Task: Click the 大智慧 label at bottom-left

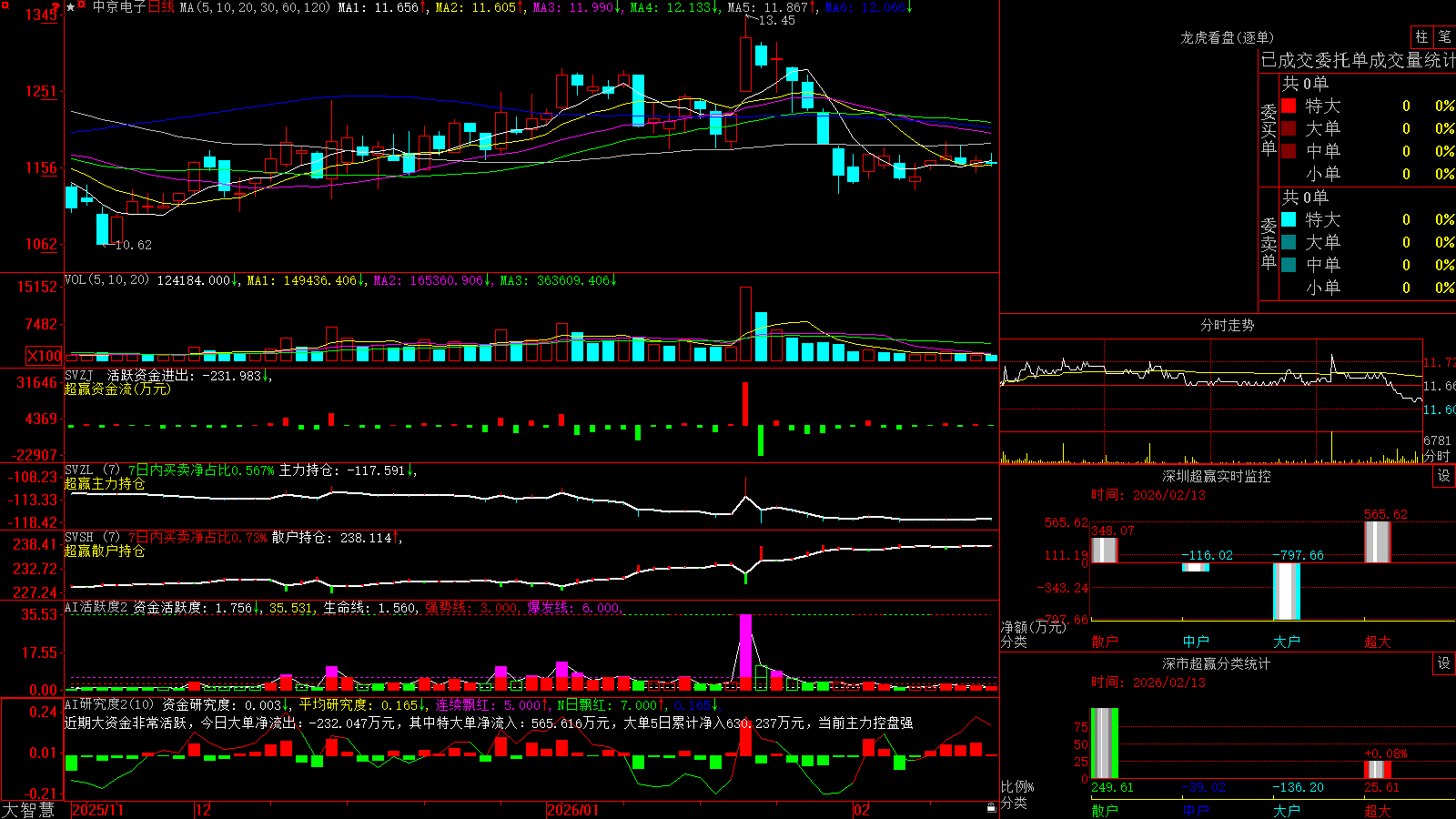Action: coord(28,810)
